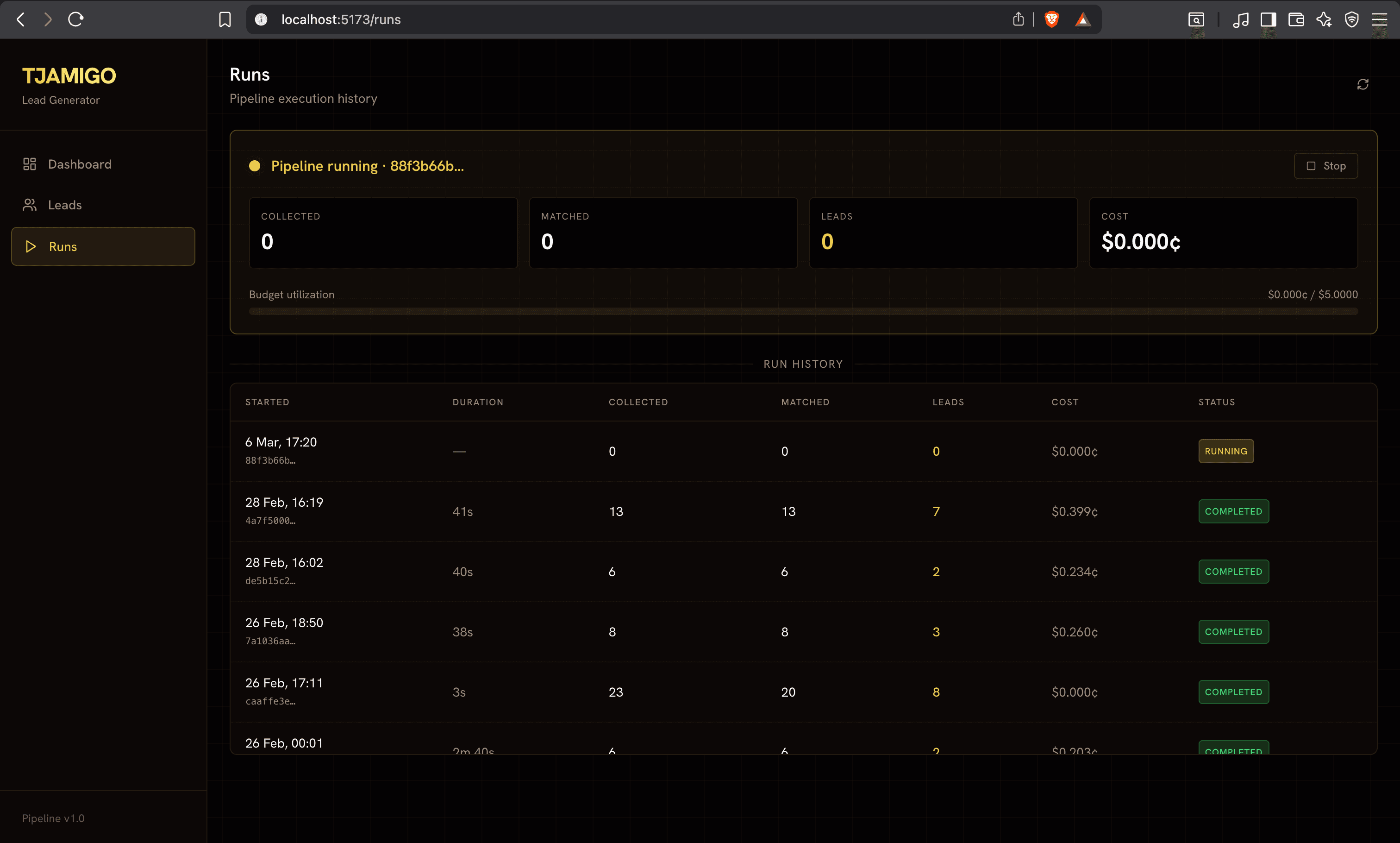Toggle the Brave sidebar panel icon
1400x843 pixels.
[x=1269, y=19]
